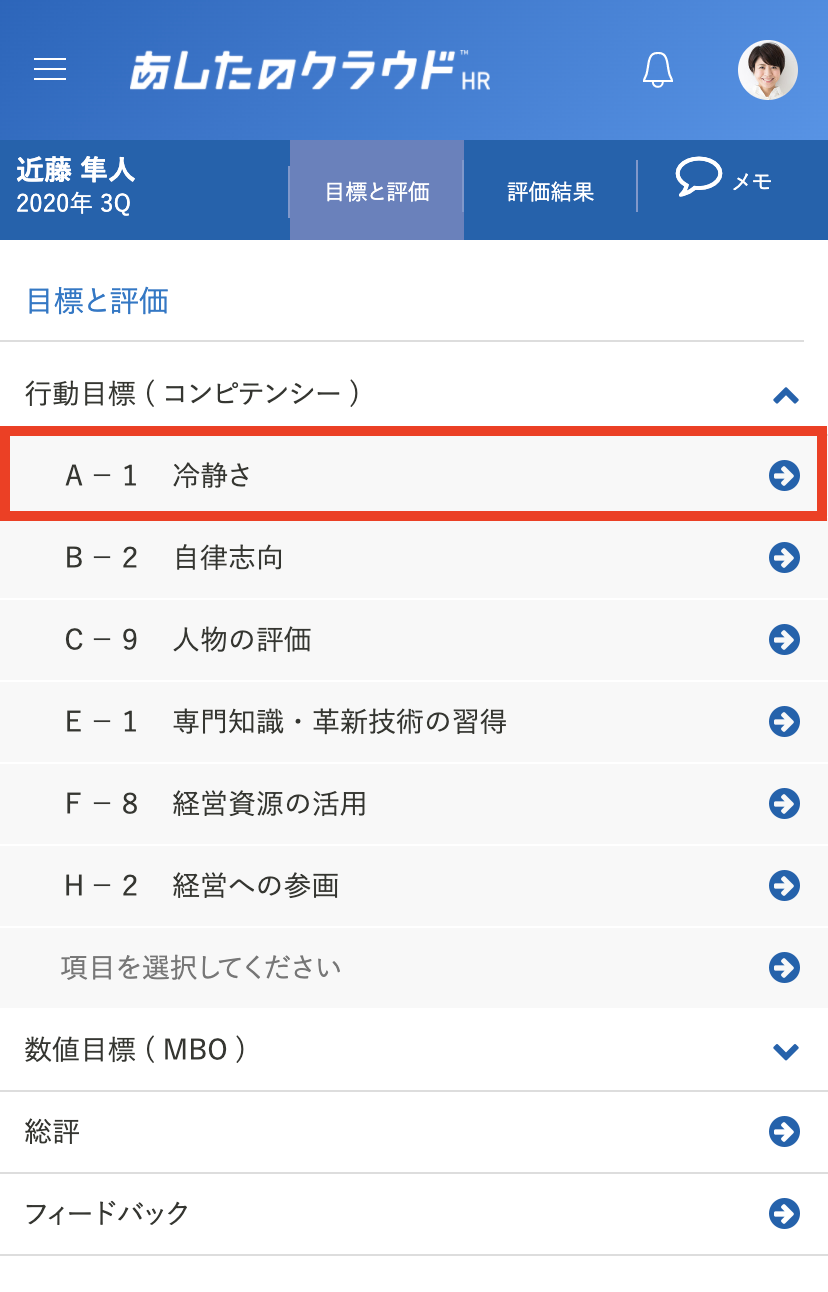The height and width of the screenshot is (1292, 828).
Task: Click the arrow icon for A－1 冷静さ
Action: pos(784,476)
